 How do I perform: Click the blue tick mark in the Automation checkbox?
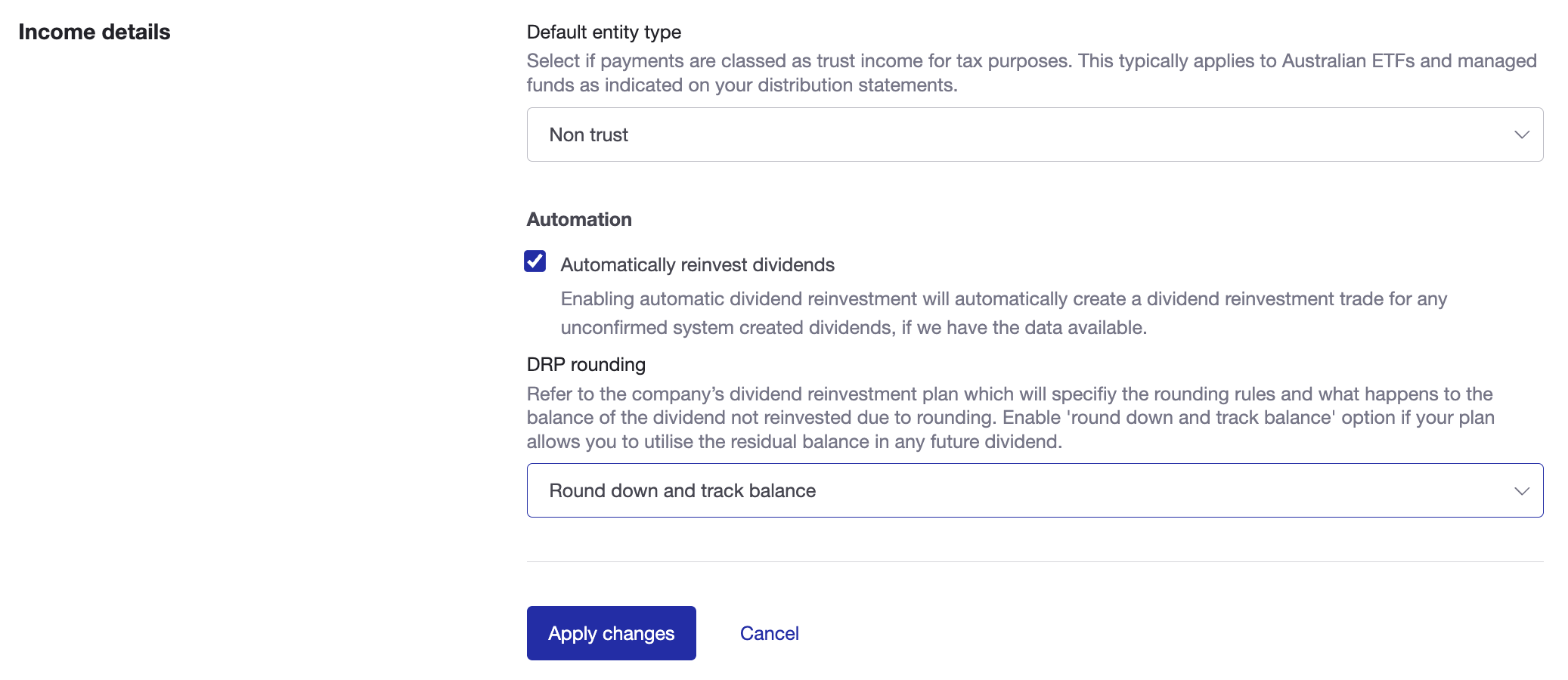[x=535, y=261]
